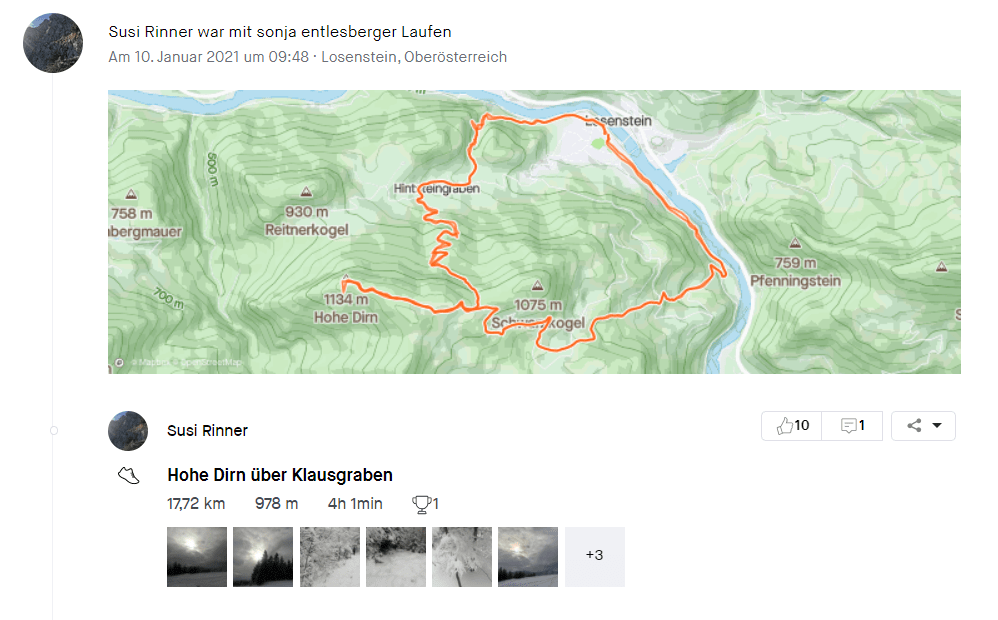Expand the share dropdown arrow
The height and width of the screenshot is (620, 998).
pos(937,425)
